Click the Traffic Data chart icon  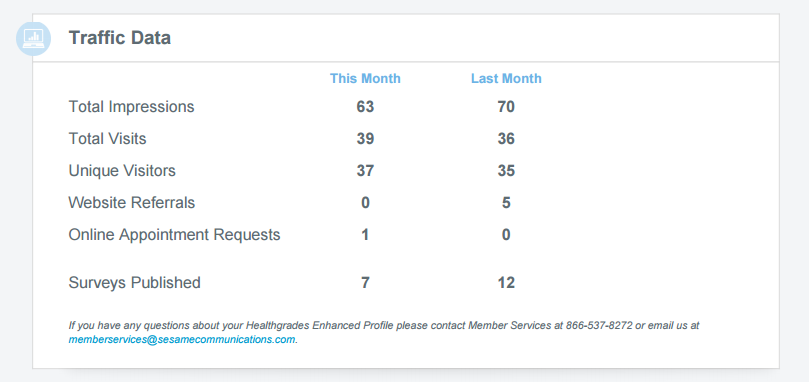point(34,39)
